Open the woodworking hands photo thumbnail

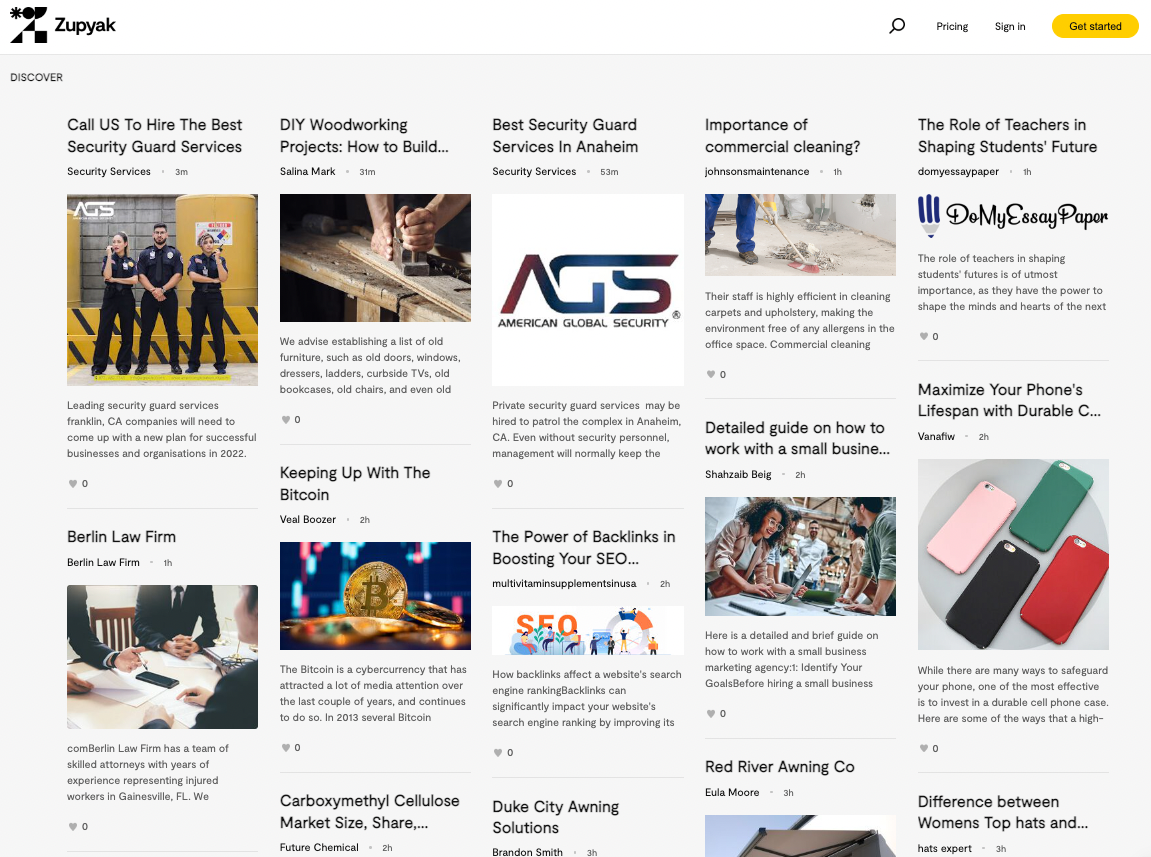point(375,258)
